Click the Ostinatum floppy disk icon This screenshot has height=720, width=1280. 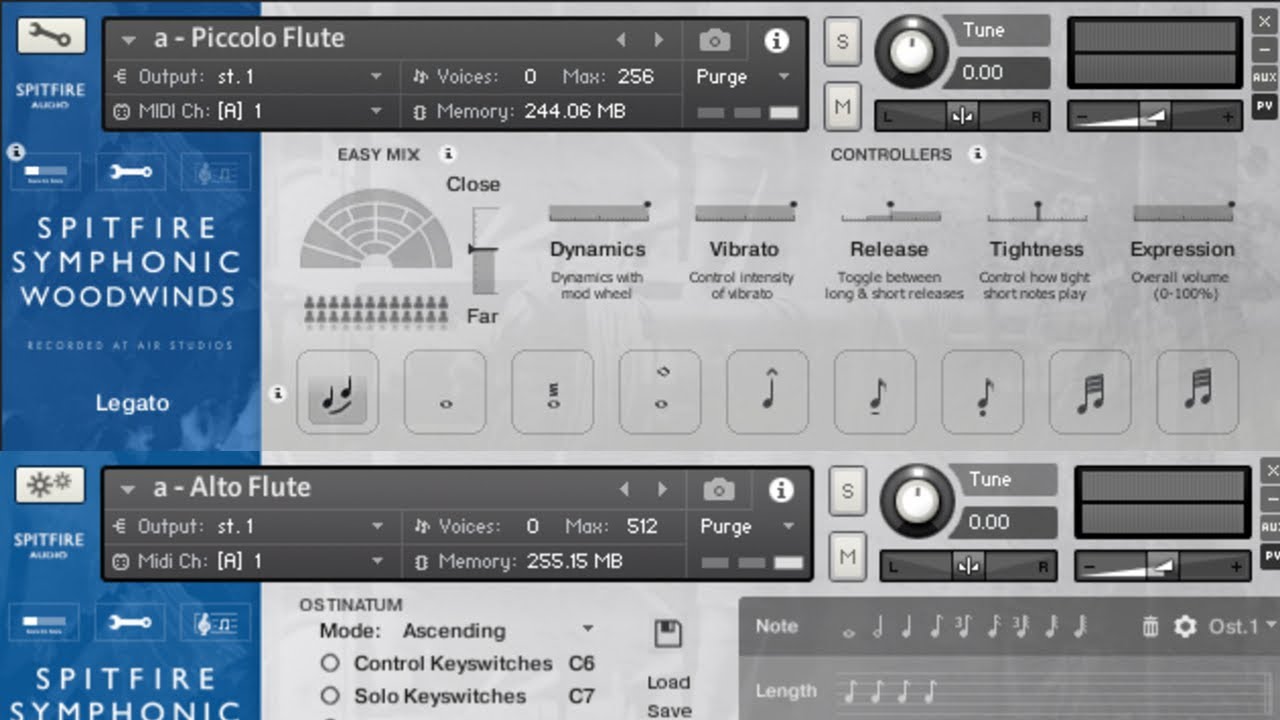[668, 634]
